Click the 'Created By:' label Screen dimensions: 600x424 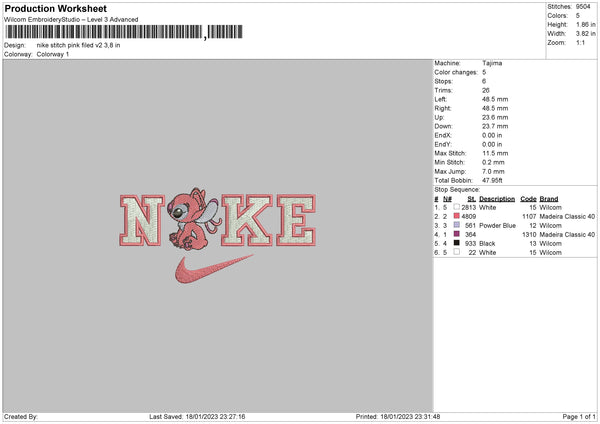[21, 416]
